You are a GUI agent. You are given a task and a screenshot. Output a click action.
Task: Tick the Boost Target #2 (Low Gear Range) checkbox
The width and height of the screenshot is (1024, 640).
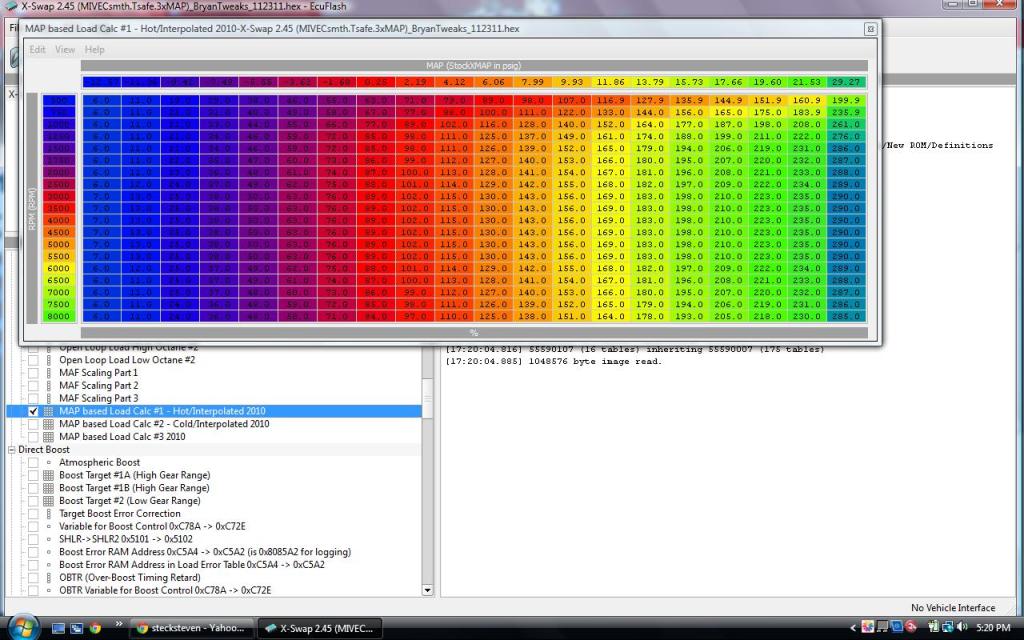[x=33, y=501]
